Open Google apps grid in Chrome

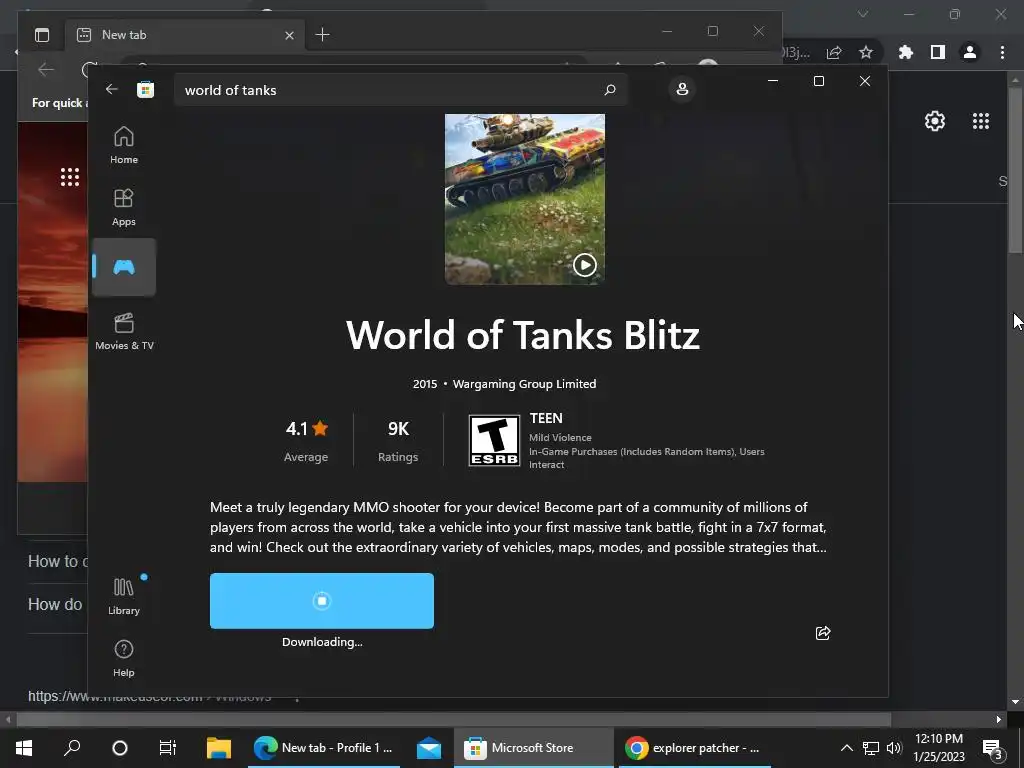[981, 121]
